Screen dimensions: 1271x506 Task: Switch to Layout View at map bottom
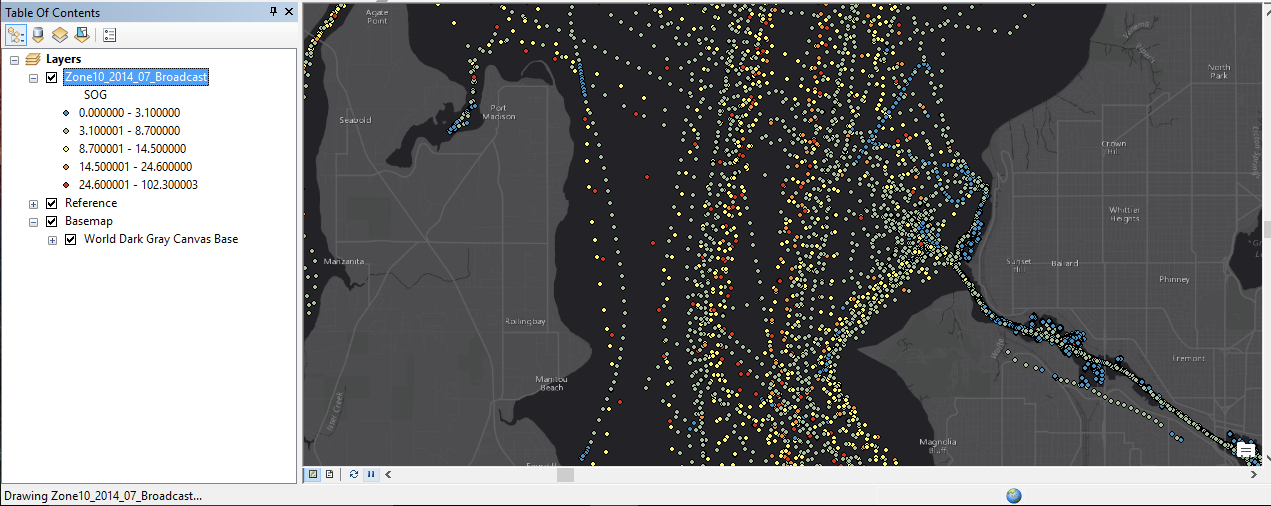click(329, 474)
